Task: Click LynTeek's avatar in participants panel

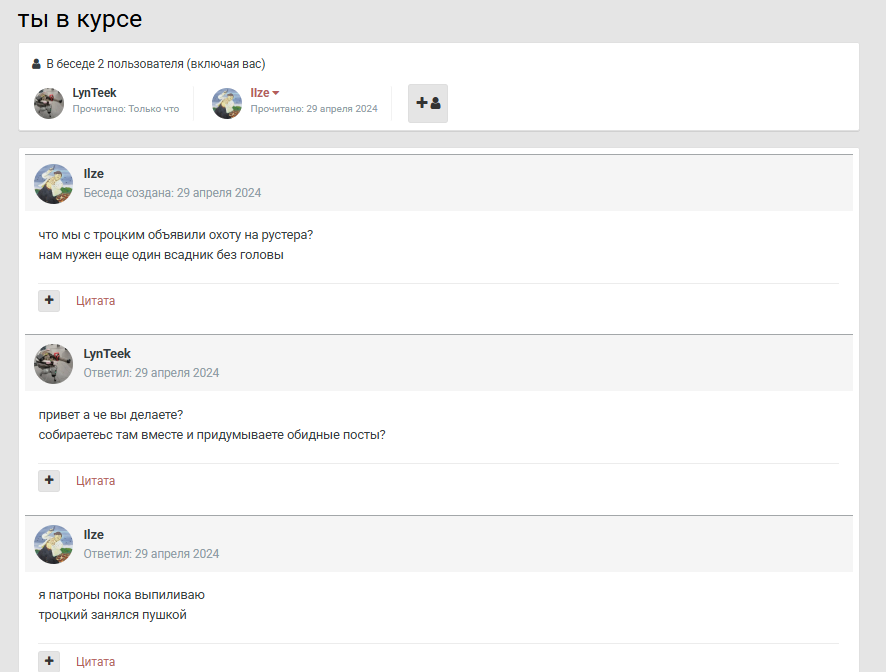Action: pos(49,103)
